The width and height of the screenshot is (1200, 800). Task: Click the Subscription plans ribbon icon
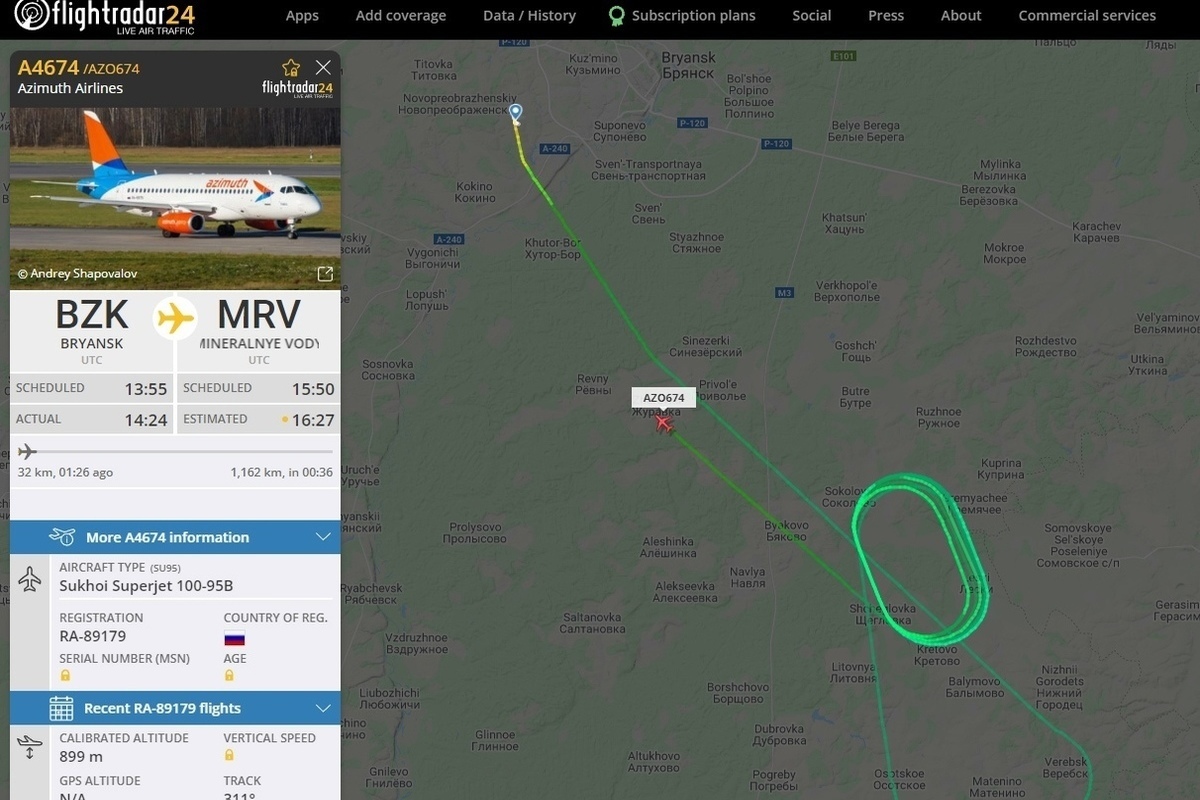tap(617, 16)
